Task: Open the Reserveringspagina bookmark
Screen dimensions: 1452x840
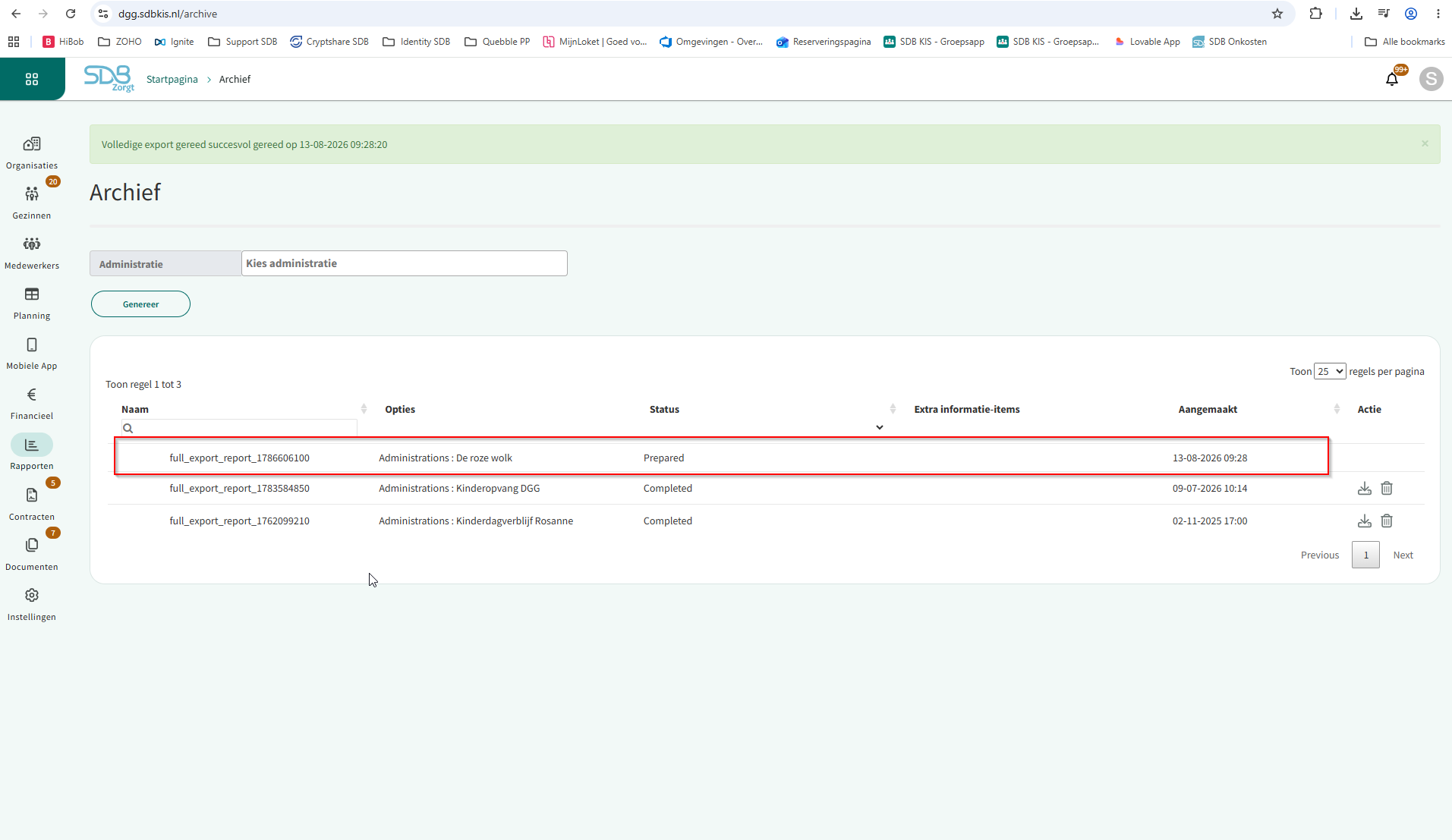Action: [x=824, y=42]
